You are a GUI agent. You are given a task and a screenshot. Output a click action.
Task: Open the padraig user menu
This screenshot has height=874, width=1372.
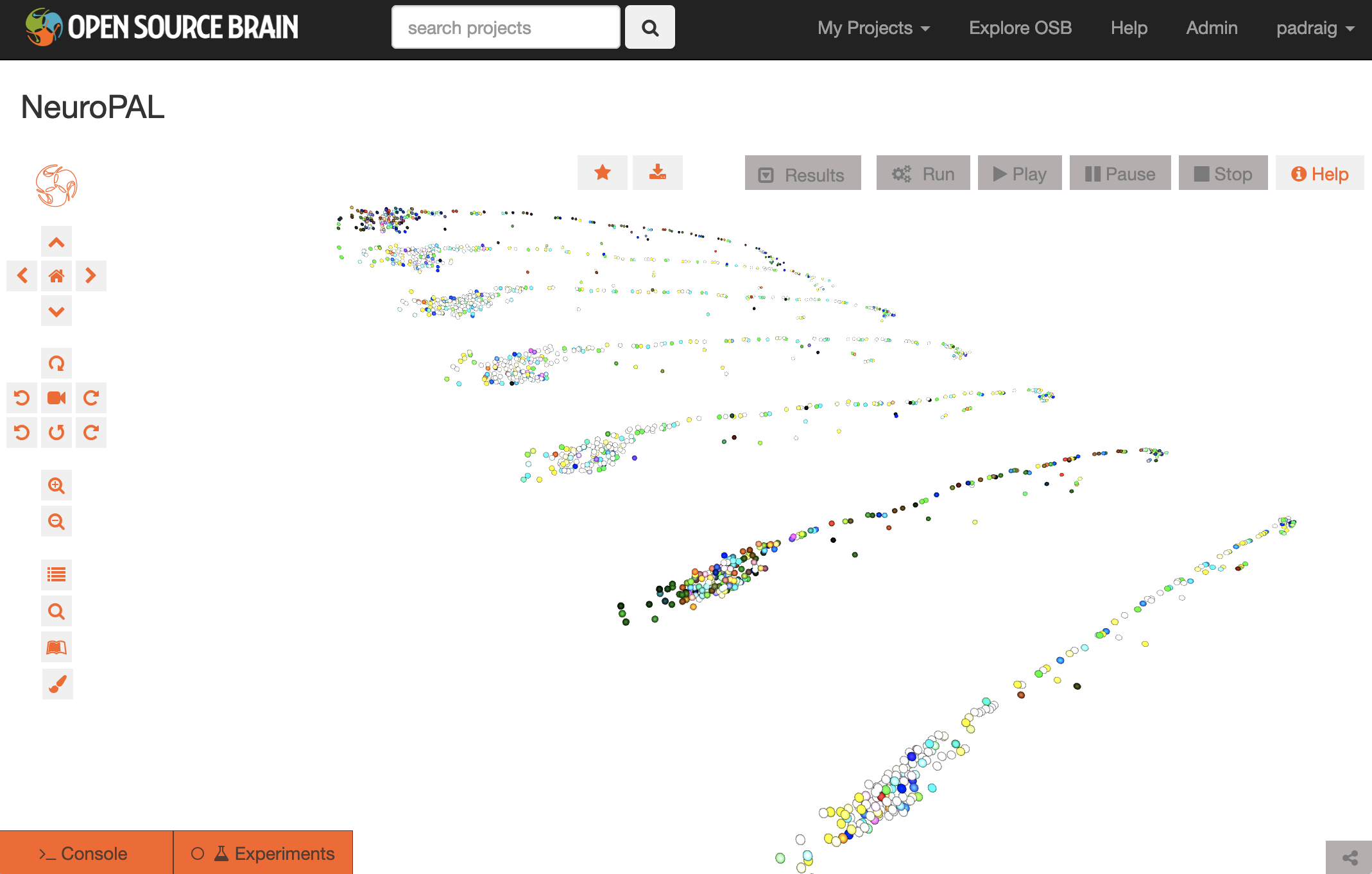point(1314,28)
